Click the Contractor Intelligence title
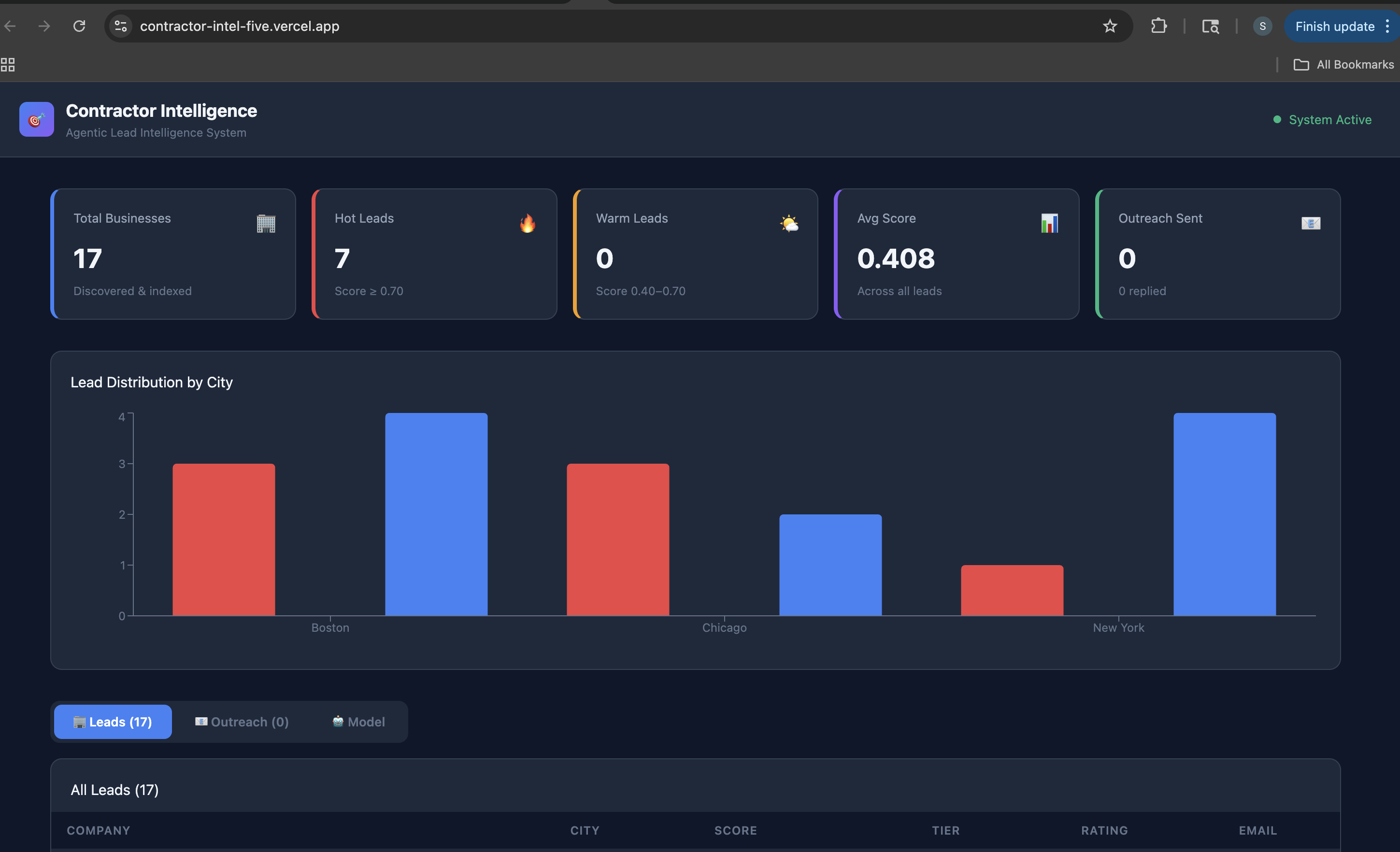The image size is (1400, 852). pyautogui.click(x=161, y=111)
